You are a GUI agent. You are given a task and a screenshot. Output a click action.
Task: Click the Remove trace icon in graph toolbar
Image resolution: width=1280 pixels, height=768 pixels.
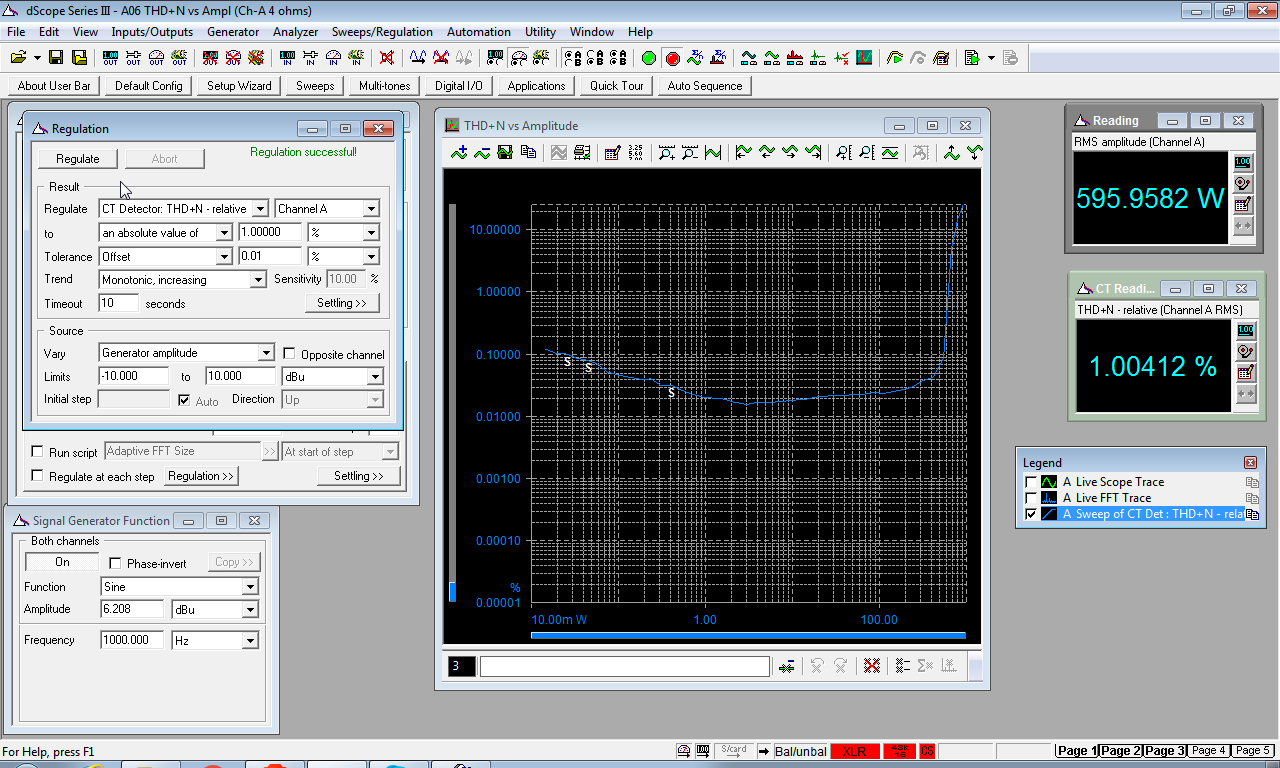pyautogui.click(x=482, y=153)
